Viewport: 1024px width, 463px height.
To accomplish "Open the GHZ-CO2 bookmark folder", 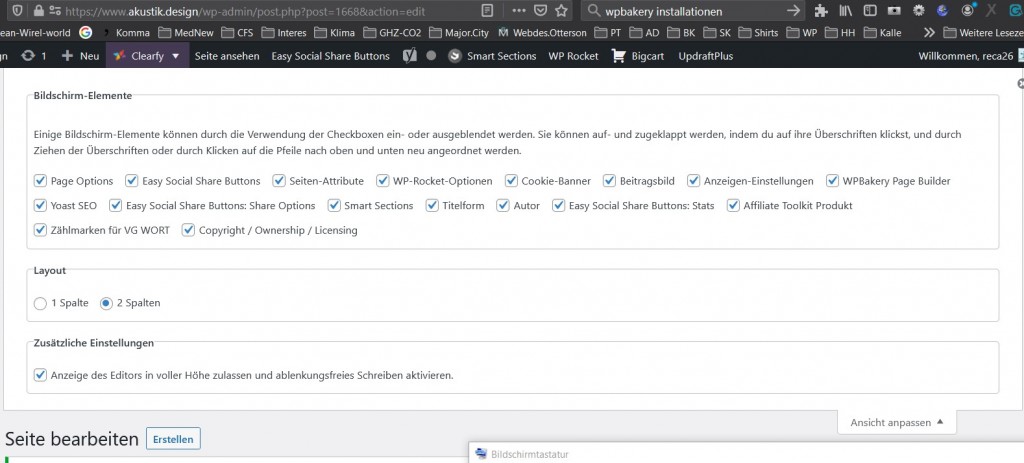I will tap(392, 33).
